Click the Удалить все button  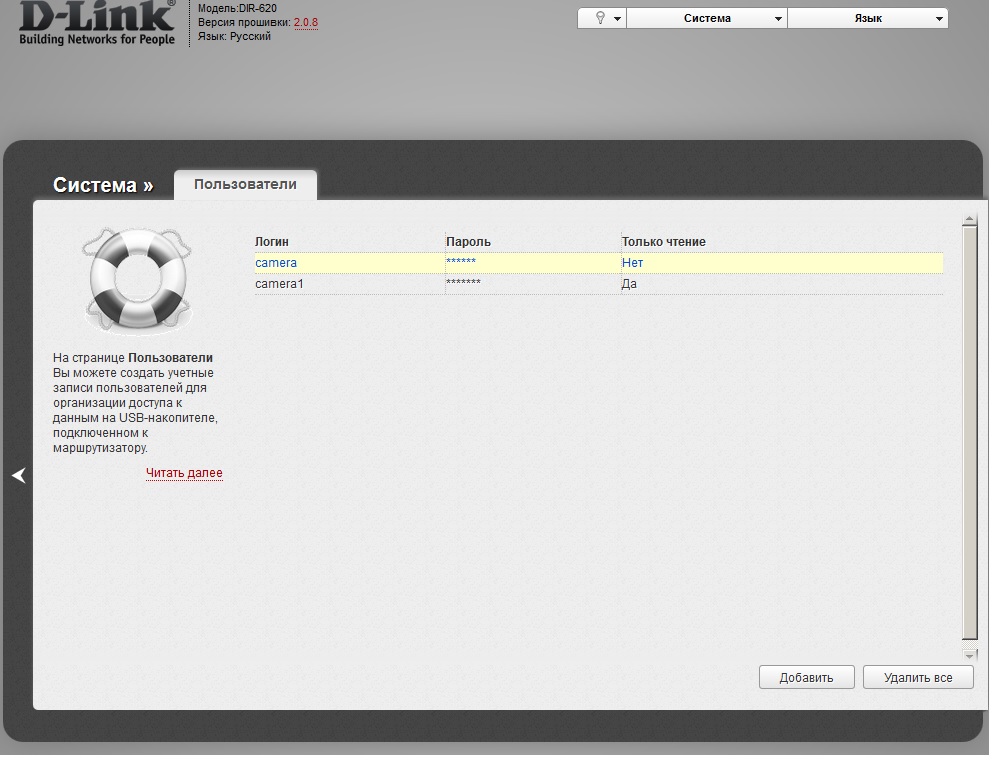918,677
